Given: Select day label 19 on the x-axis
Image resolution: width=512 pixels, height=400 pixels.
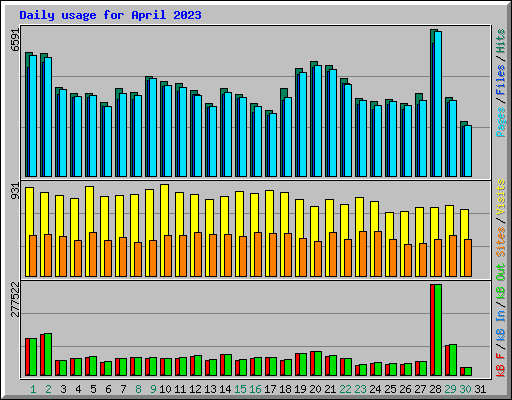Looking at the screenshot, I should point(300,389).
